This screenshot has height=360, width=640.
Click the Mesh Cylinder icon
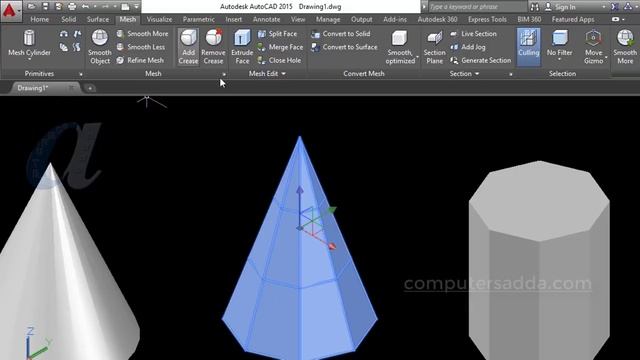pyautogui.click(x=29, y=38)
